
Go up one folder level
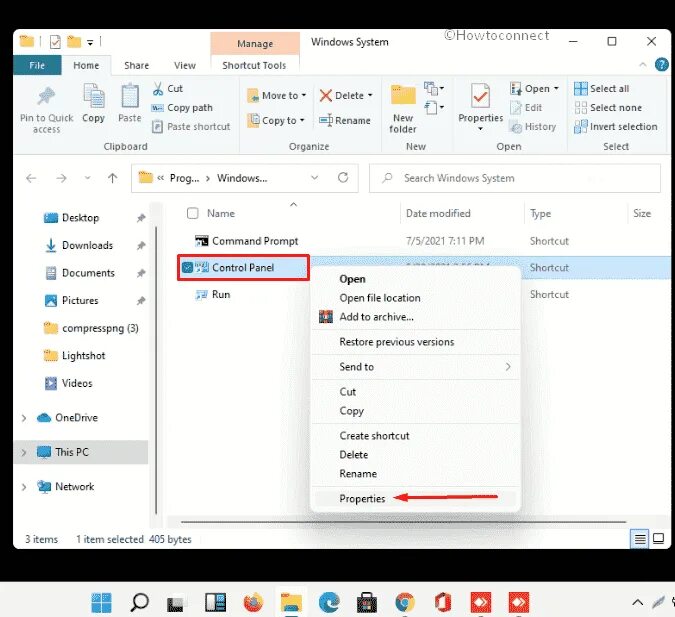[112, 178]
